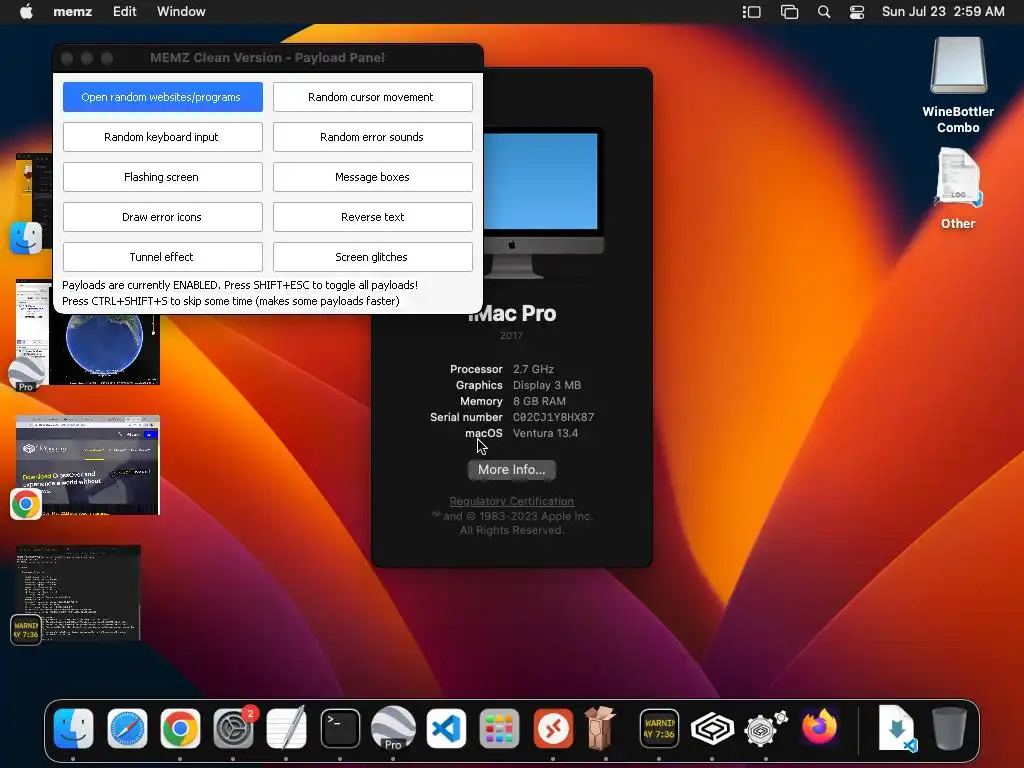Open Google Earth Pro in dock
This screenshot has width=1024, height=768.
393,728
